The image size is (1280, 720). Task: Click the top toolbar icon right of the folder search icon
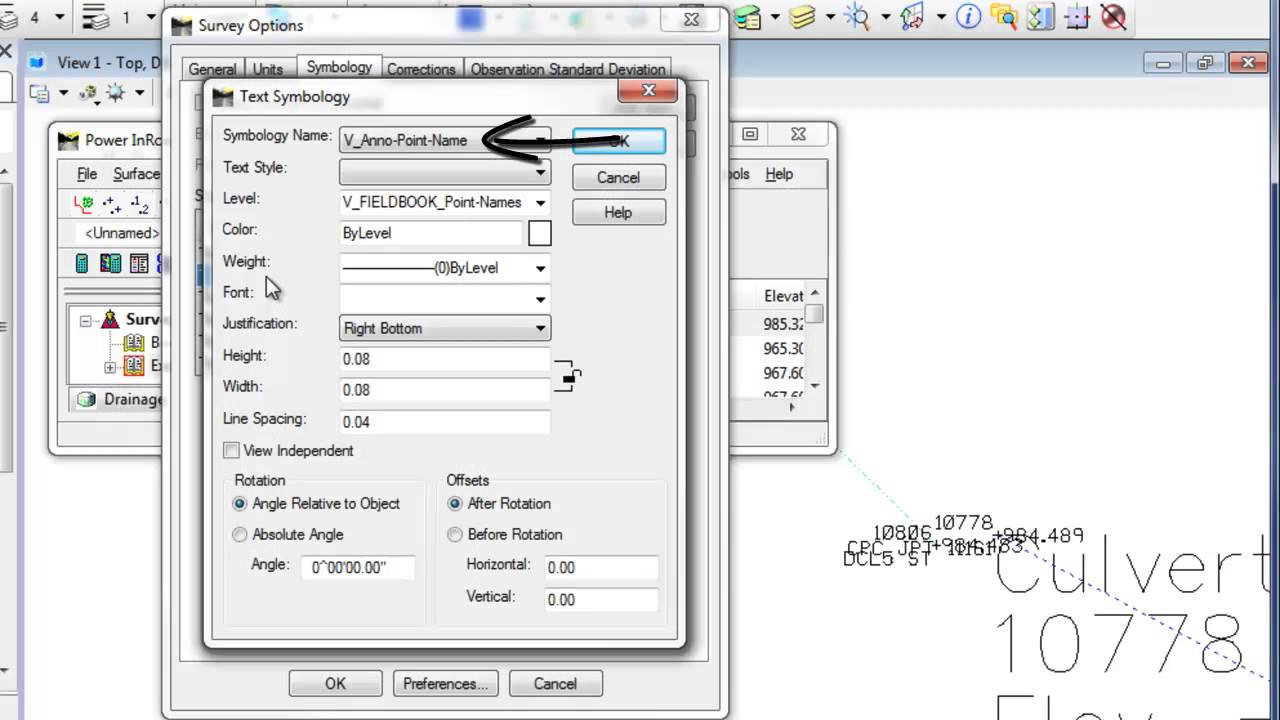[1040, 17]
